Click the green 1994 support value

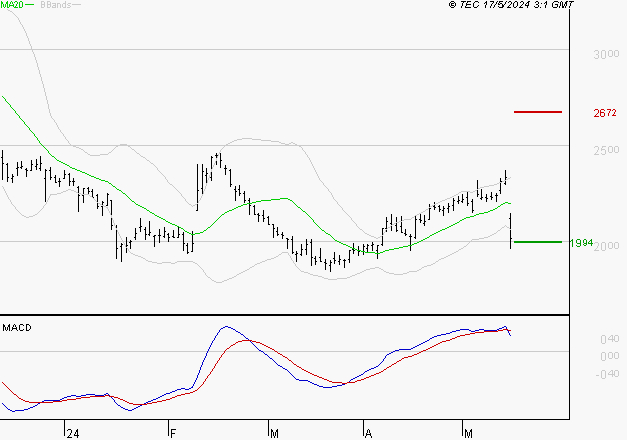click(582, 243)
